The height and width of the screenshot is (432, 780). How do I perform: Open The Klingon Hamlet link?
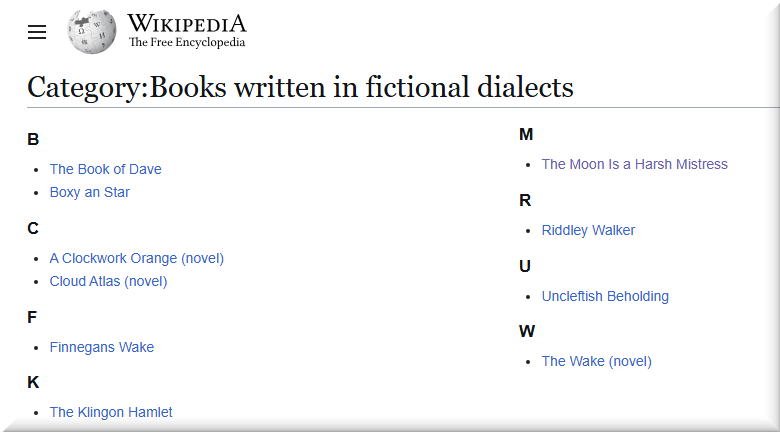click(x=111, y=412)
